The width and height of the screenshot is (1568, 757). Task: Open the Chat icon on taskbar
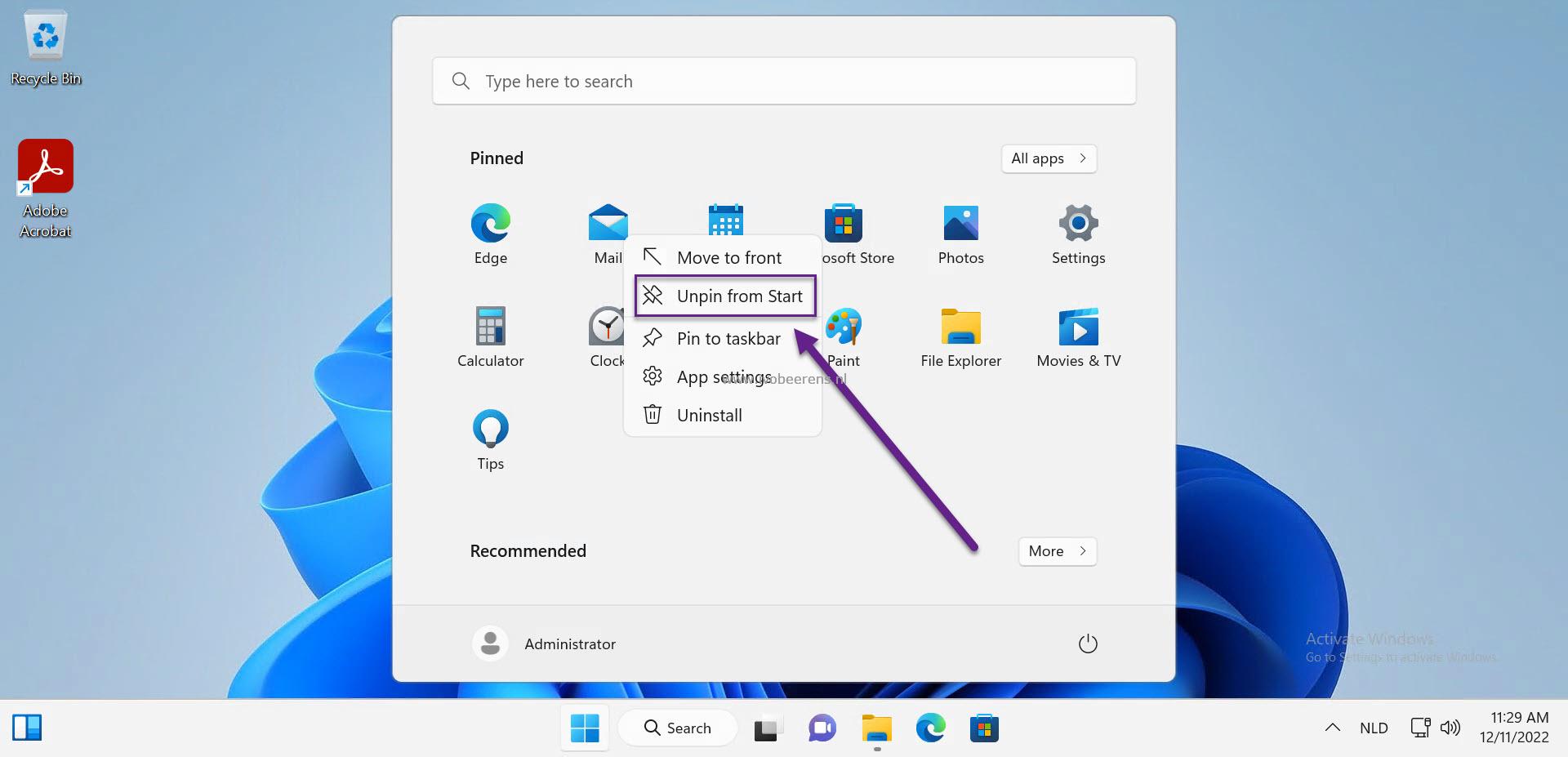tap(822, 728)
